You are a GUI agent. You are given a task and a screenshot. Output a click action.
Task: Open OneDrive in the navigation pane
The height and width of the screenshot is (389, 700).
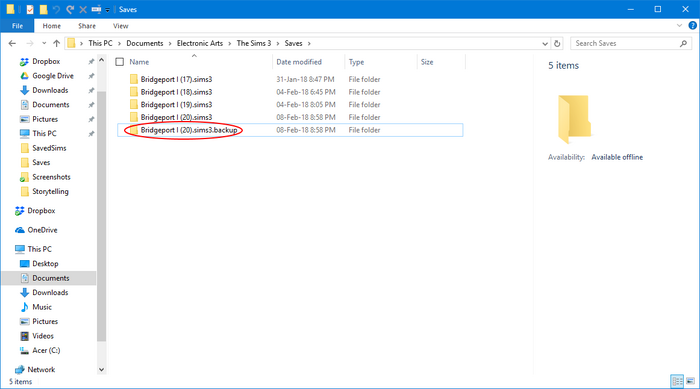point(42,230)
